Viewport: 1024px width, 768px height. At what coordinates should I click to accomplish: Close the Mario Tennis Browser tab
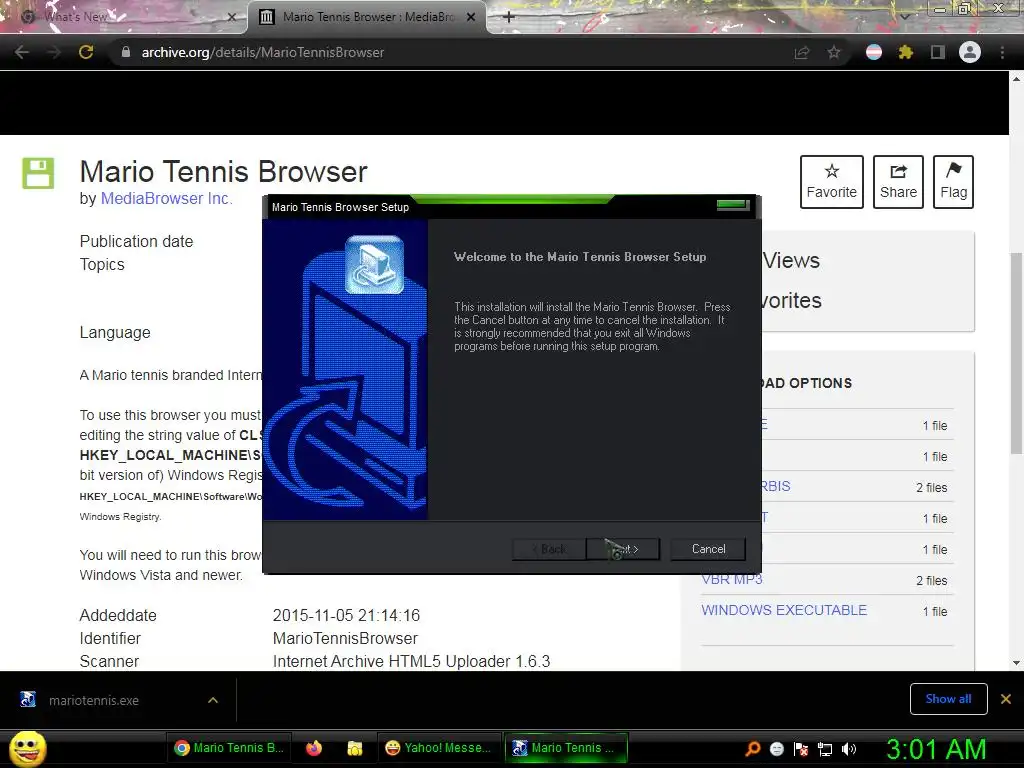pyautogui.click(x=471, y=17)
